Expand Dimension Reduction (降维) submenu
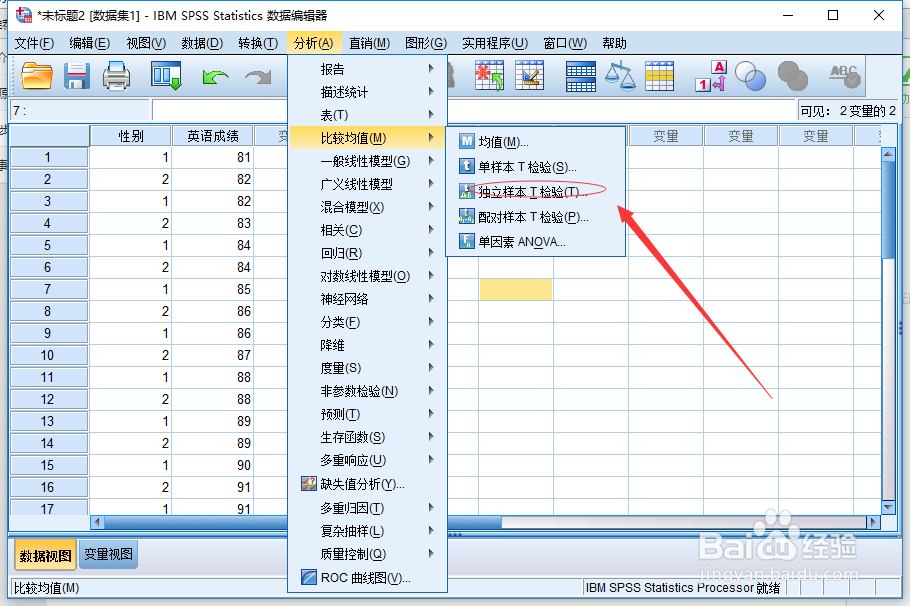This screenshot has height=606, width=910. [367, 345]
